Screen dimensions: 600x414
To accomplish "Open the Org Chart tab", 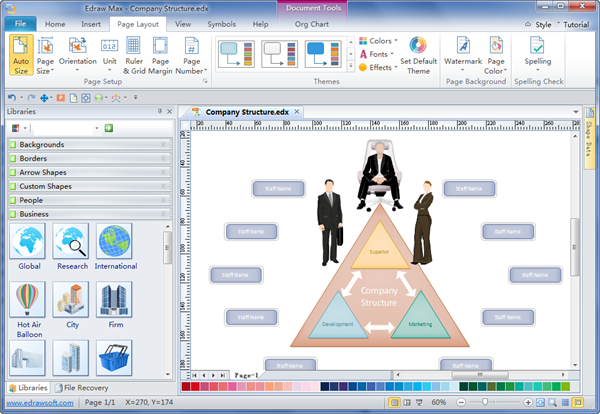I will coord(311,24).
